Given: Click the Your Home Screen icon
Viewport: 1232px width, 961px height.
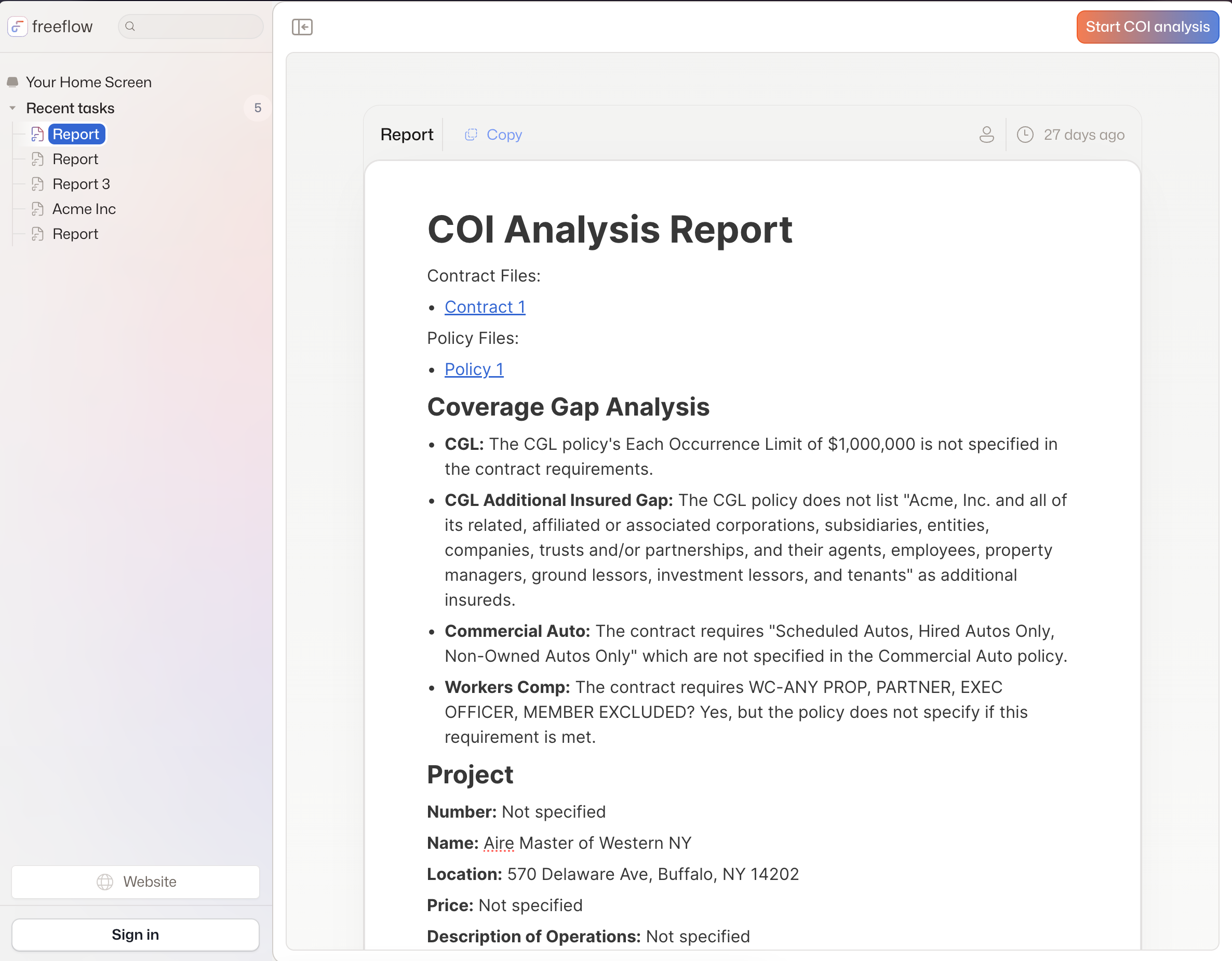Looking at the screenshot, I should [x=12, y=83].
